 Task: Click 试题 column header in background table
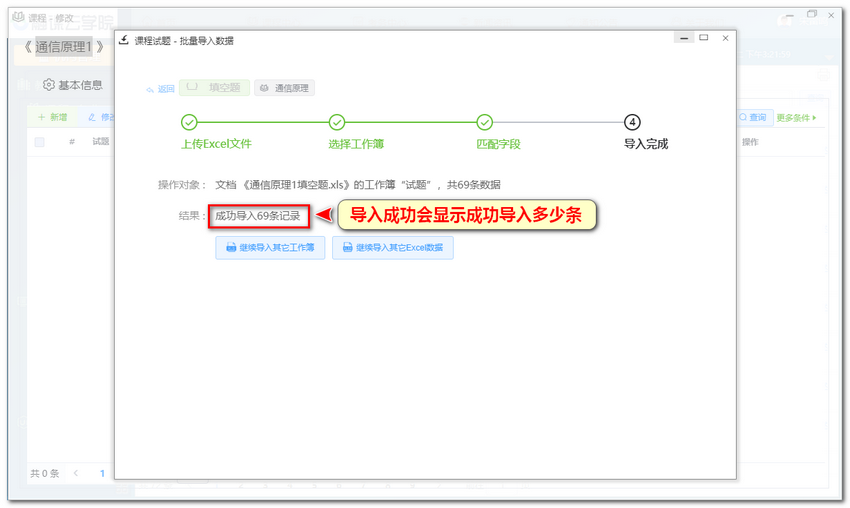click(x=101, y=142)
